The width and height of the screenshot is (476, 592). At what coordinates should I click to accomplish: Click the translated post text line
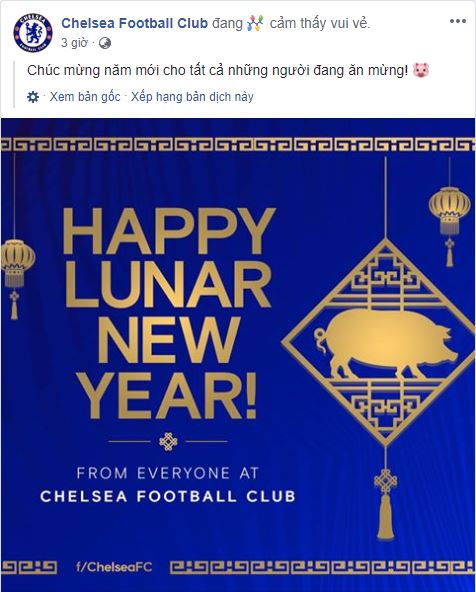[x=217, y=70]
